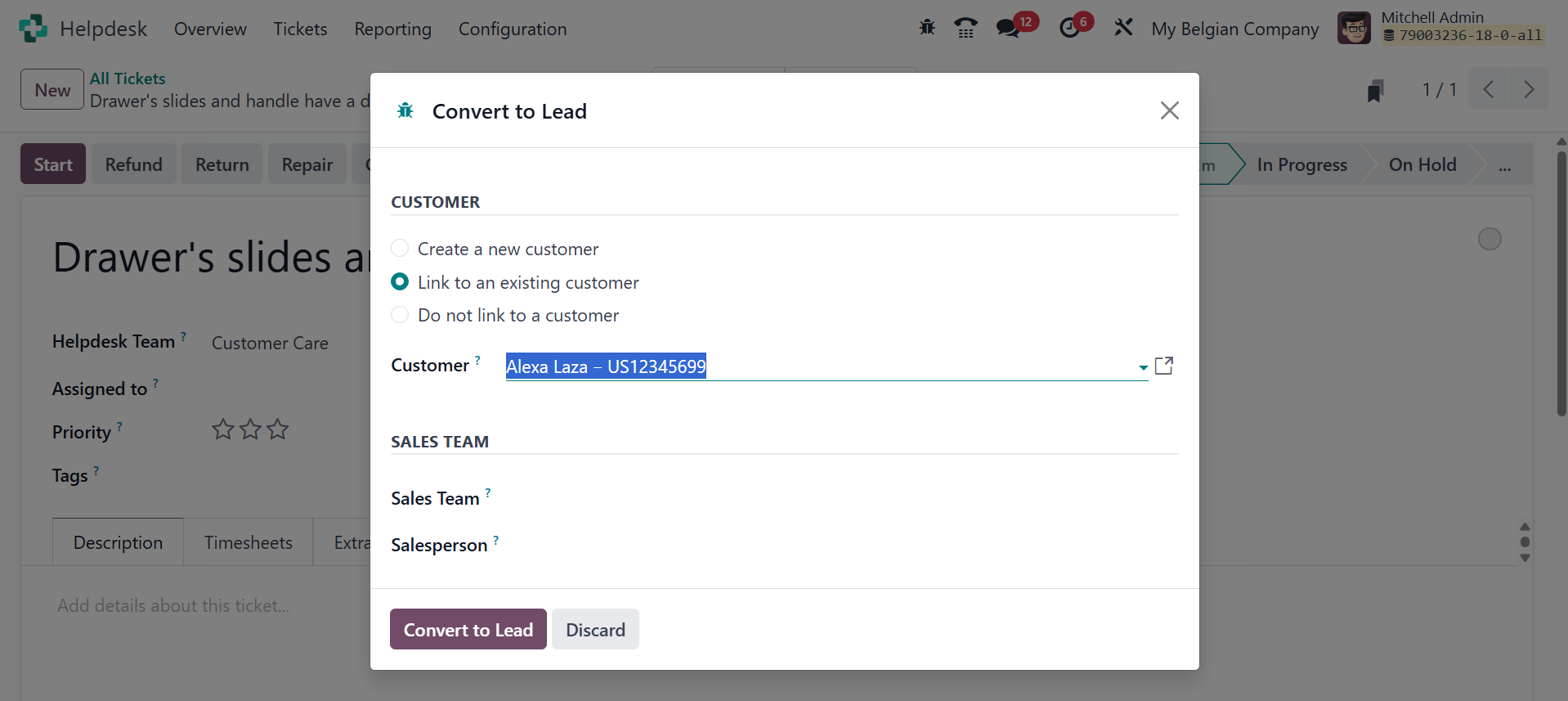Click the Helpdesk app logo icon
This screenshot has width=1568, height=701.
pyautogui.click(x=33, y=29)
